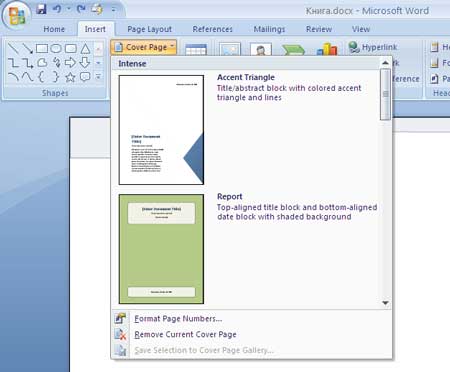Click the Intense gallery category header
The image size is (450, 372).
click(x=246, y=64)
